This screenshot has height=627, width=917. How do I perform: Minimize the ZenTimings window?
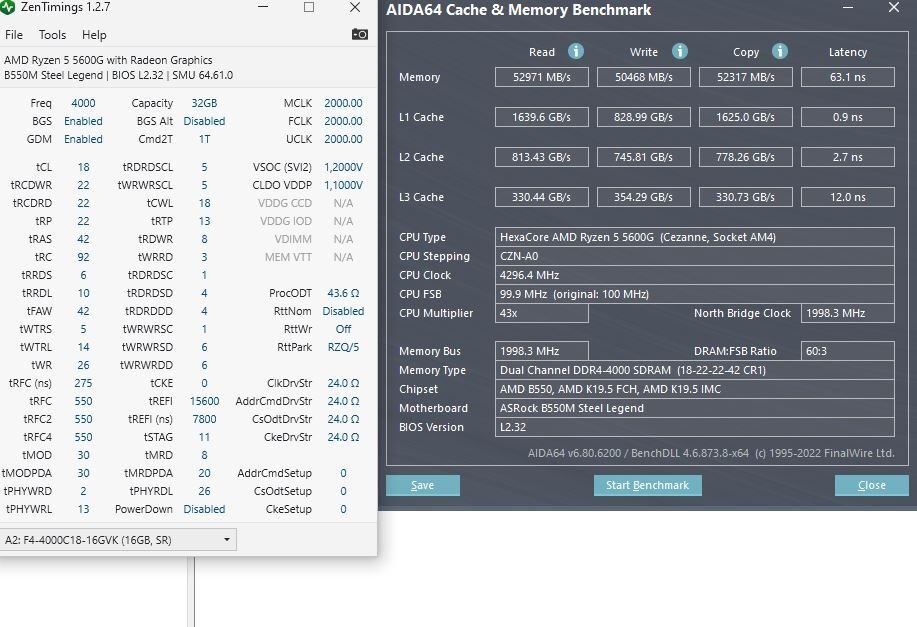tap(263, 7)
